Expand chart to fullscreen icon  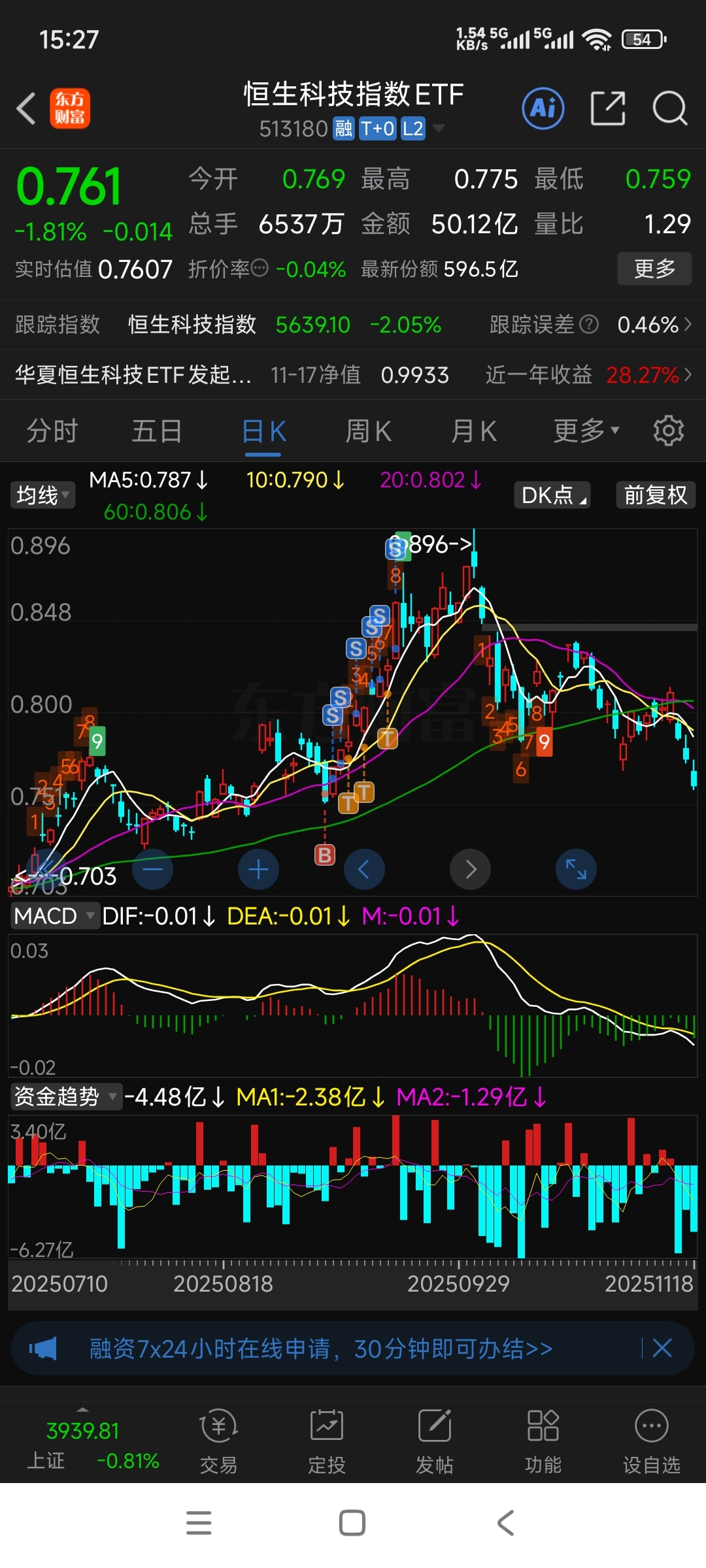[576, 869]
